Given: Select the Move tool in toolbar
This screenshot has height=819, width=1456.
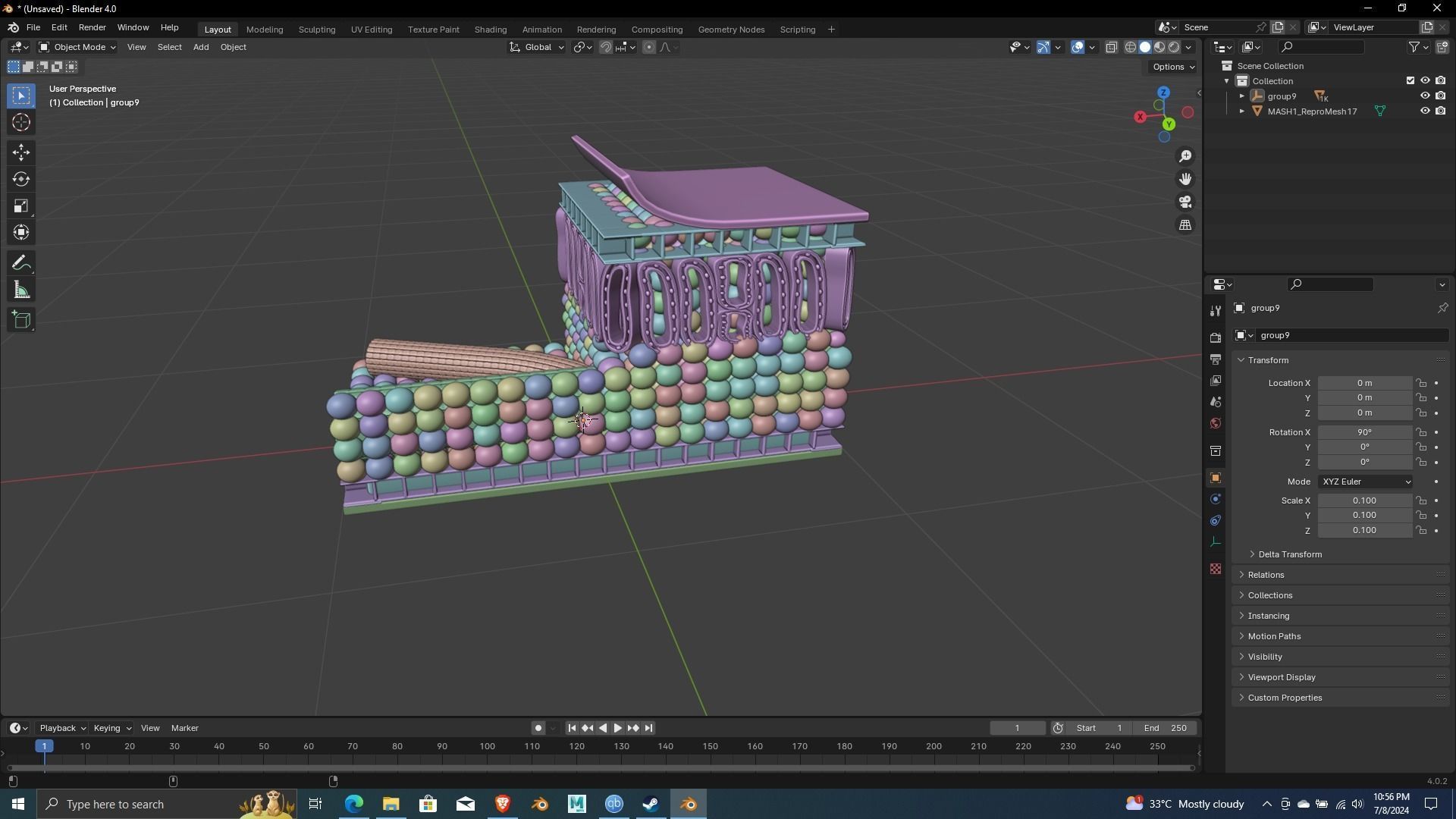Looking at the screenshot, I should pos(21,152).
